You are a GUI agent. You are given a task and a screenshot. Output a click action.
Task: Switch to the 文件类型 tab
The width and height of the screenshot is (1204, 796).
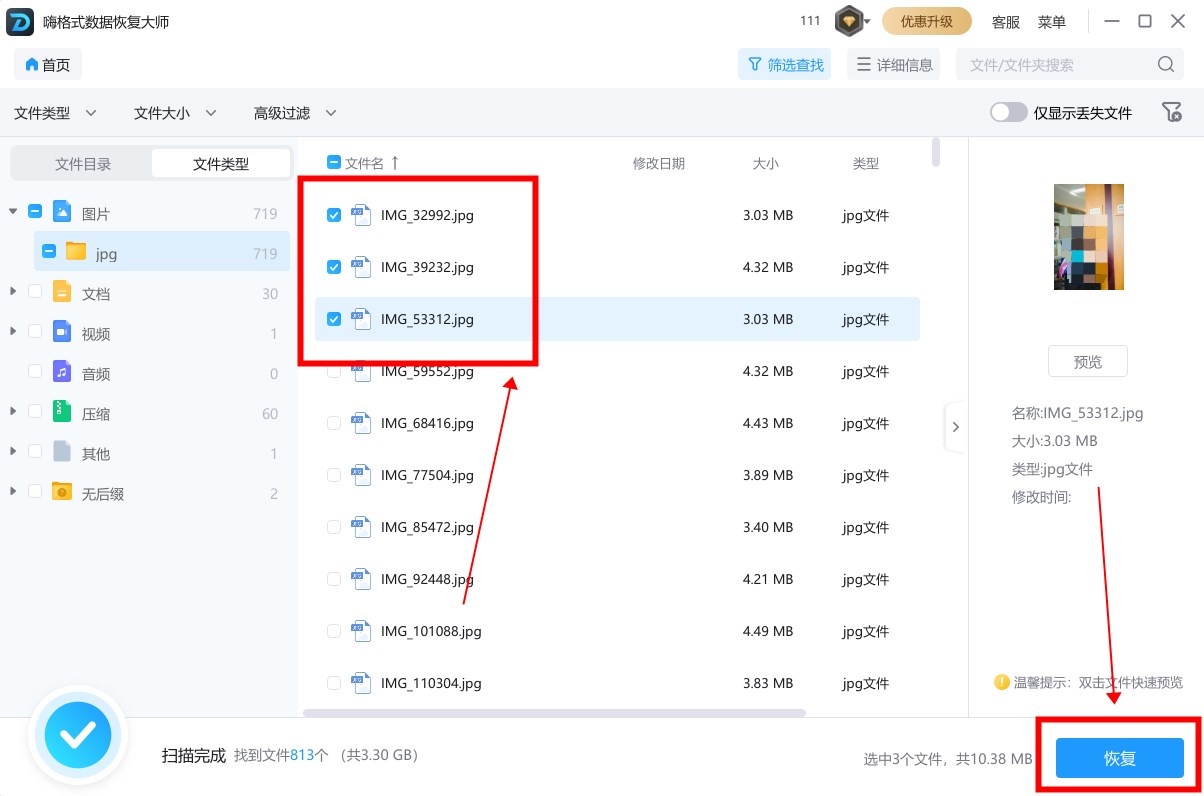pyautogui.click(x=221, y=164)
